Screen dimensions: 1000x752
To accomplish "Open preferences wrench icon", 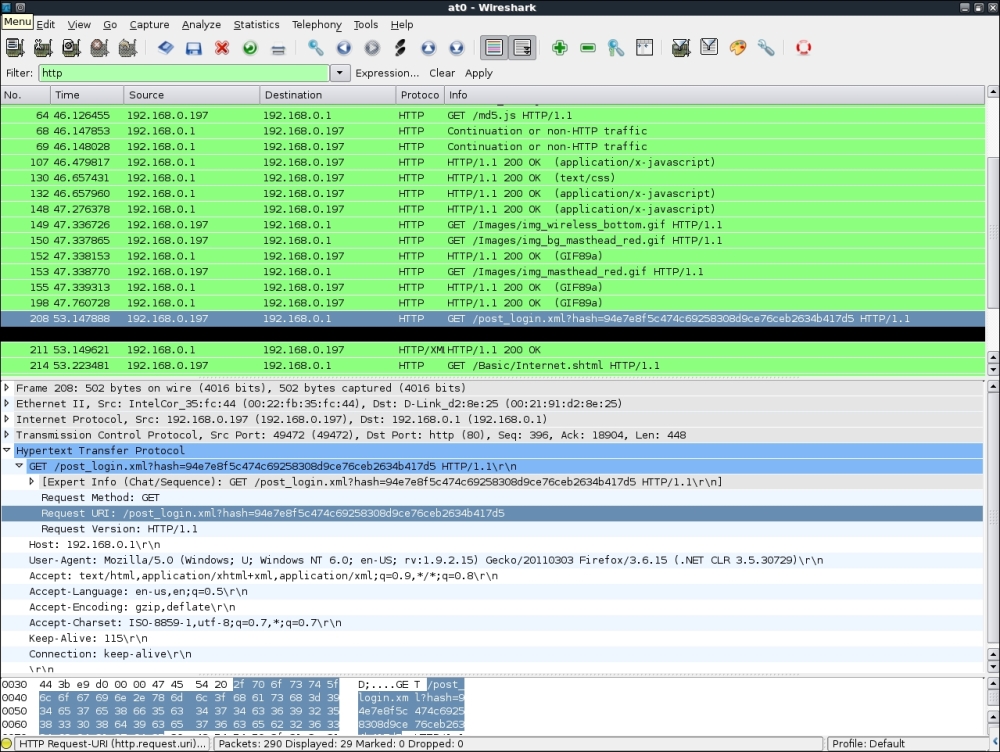I will [x=766, y=48].
